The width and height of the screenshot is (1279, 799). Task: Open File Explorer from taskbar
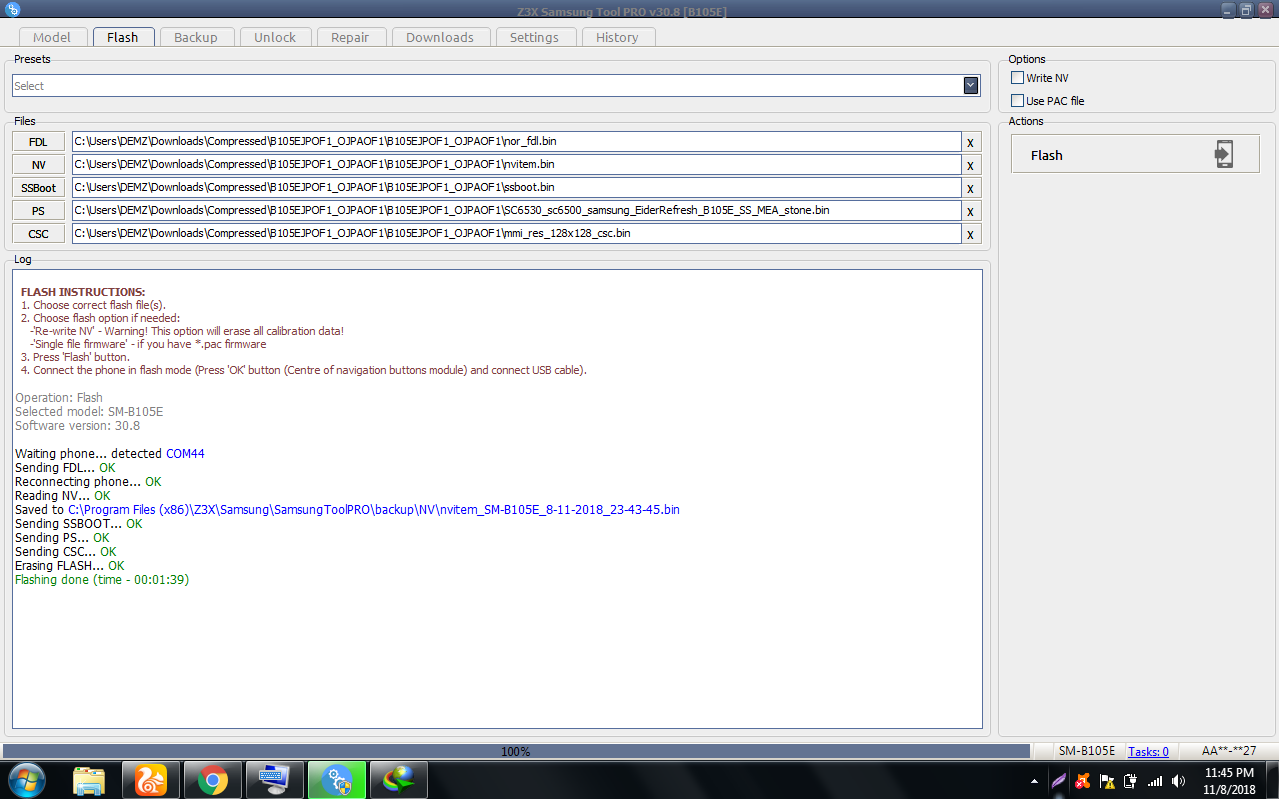pyautogui.click(x=89, y=780)
